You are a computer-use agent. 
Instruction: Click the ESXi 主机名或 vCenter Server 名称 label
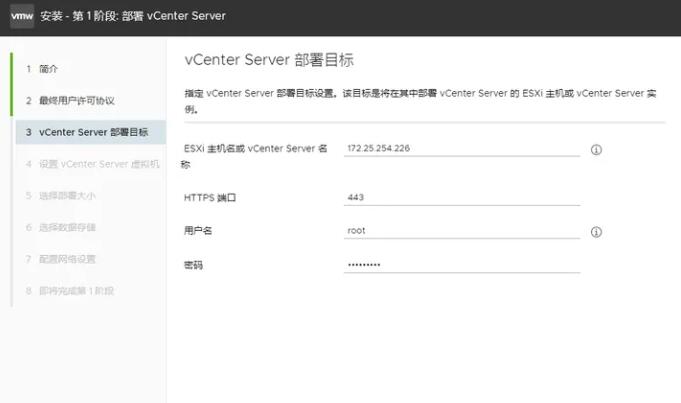[255, 156]
